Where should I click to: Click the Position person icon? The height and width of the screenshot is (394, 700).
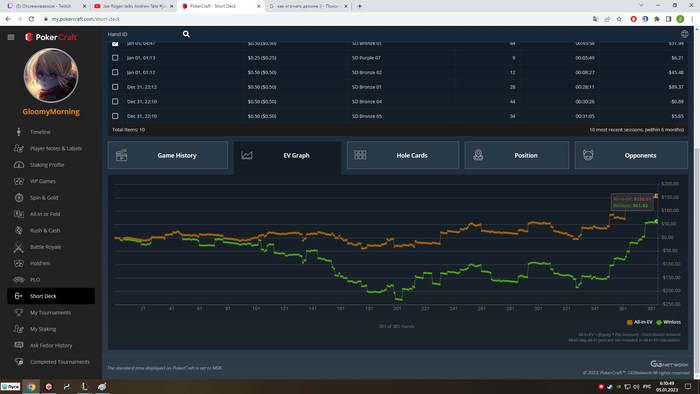478,155
